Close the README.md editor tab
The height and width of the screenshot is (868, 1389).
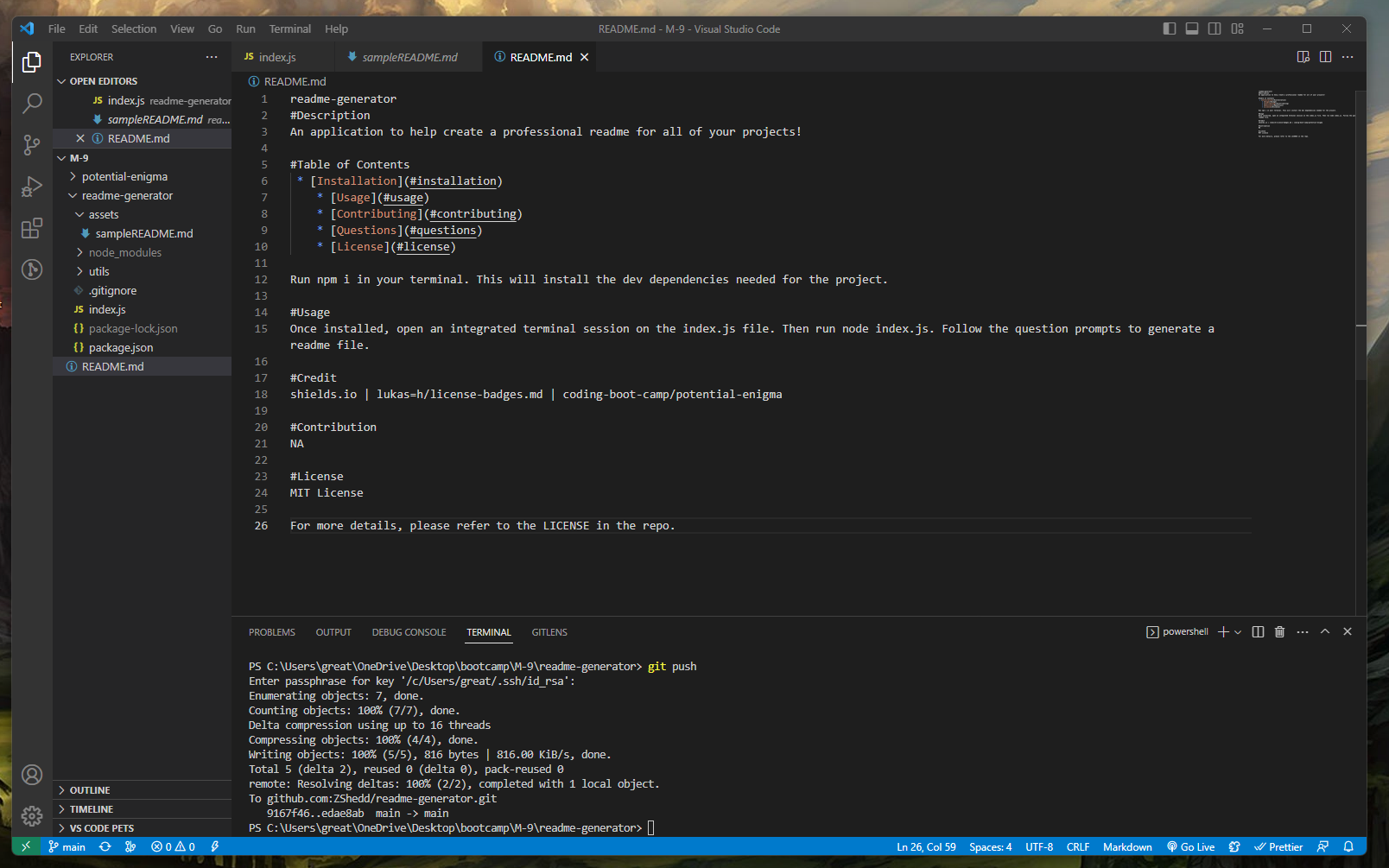[585, 57]
